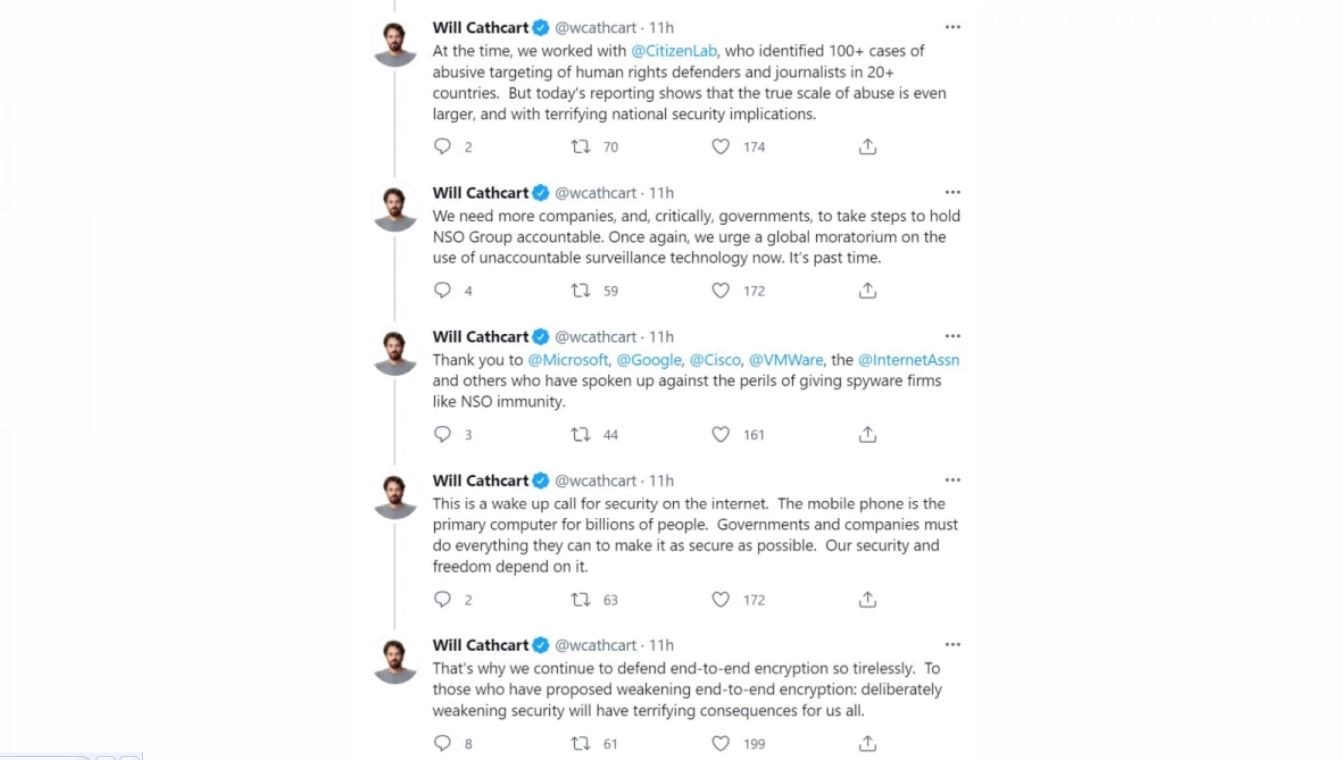
Task: Like the tweet about CitizenLab findings
Action: coord(719,147)
